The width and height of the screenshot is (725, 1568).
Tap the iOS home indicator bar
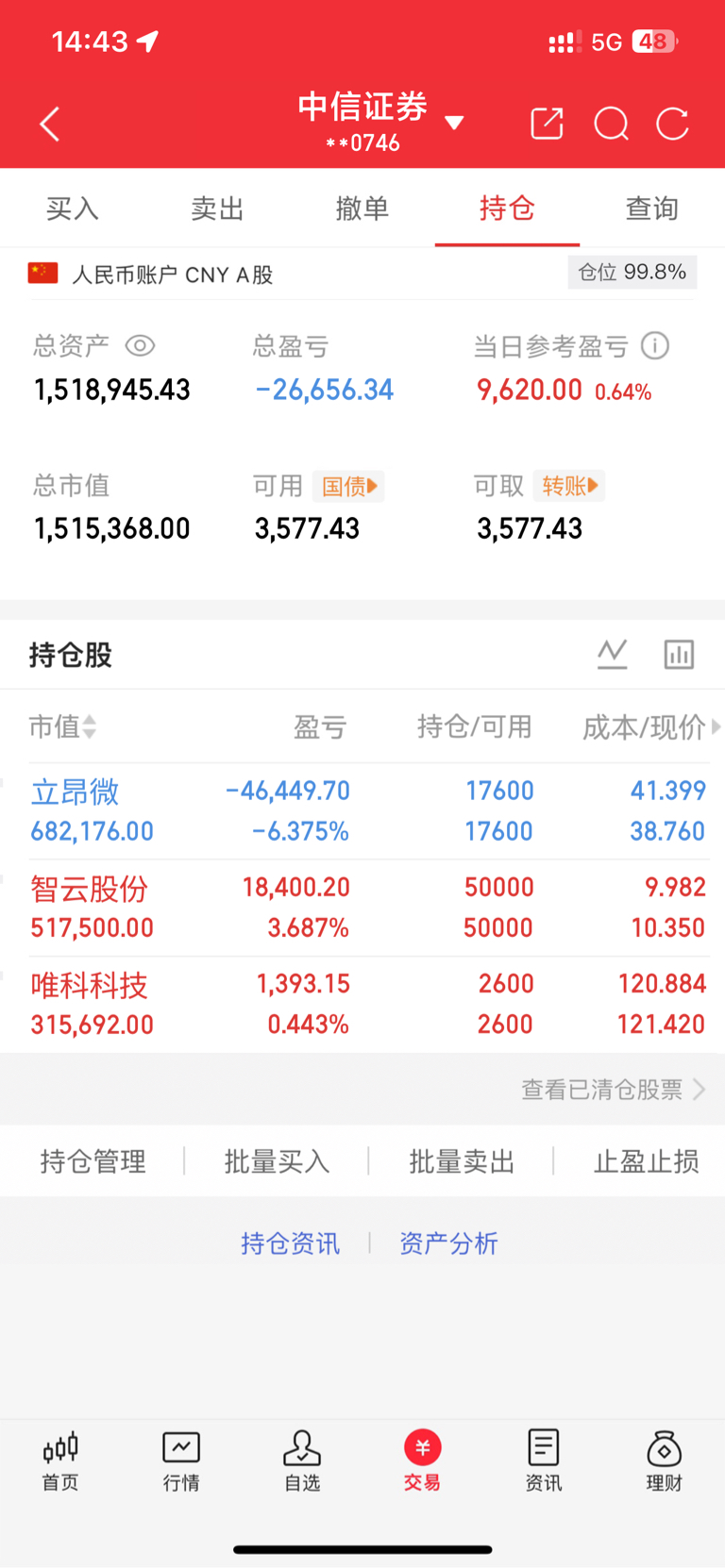pyautogui.click(x=362, y=1549)
